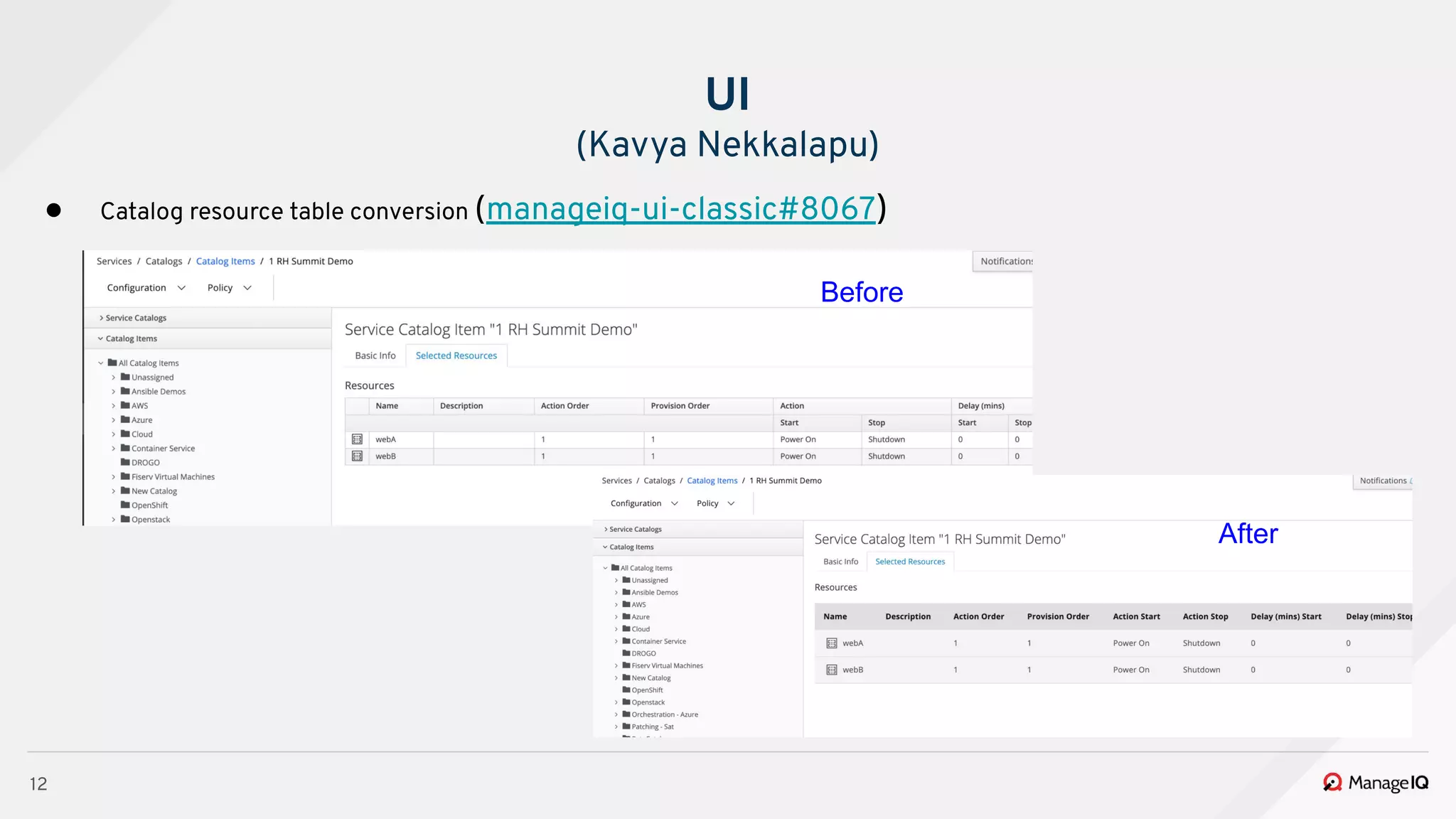Click All Catalog Items folder icon in After tree
The width and height of the screenshot is (1456, 819).
pos(615,567)
